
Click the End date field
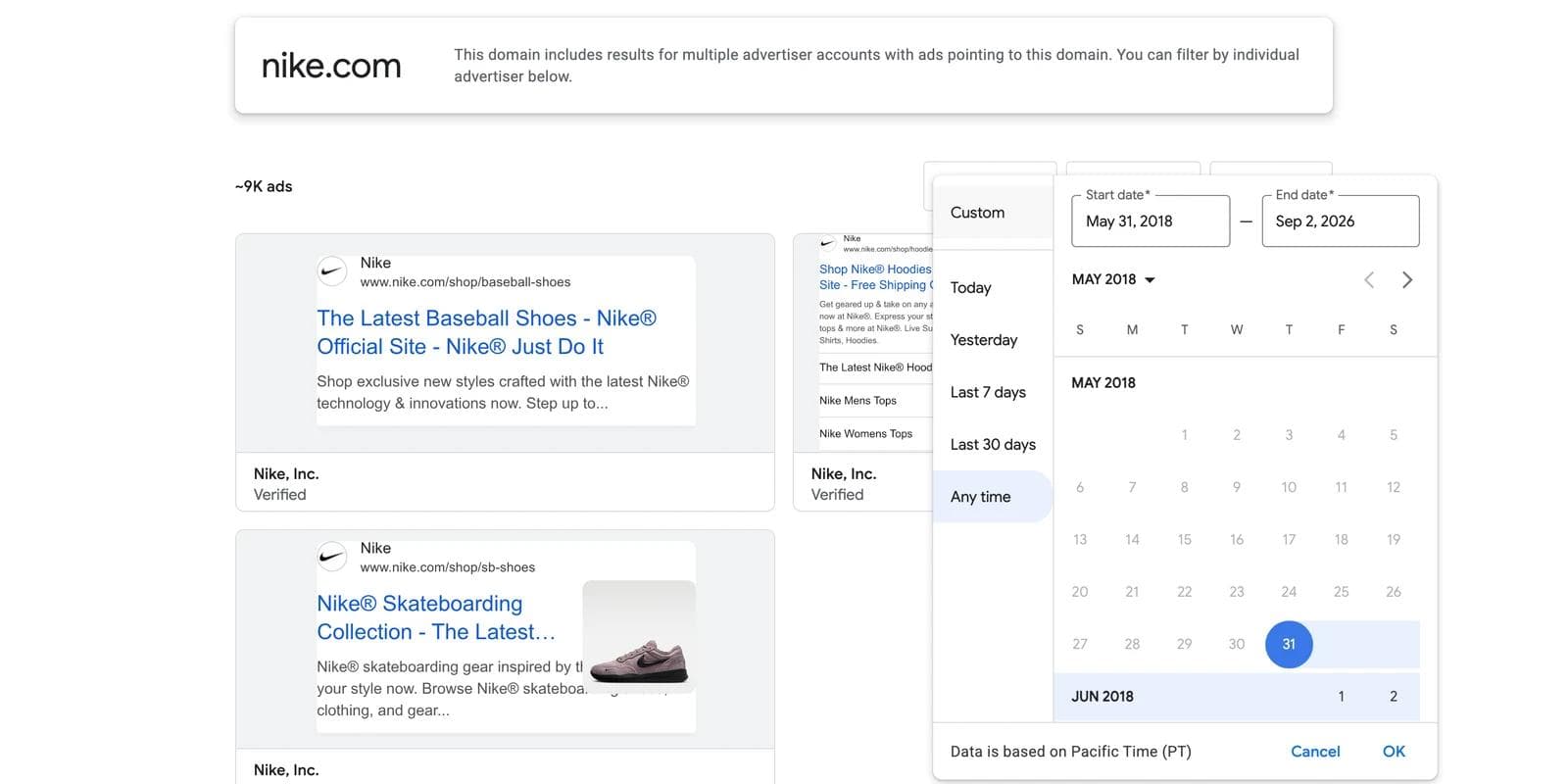point(1341,221)
